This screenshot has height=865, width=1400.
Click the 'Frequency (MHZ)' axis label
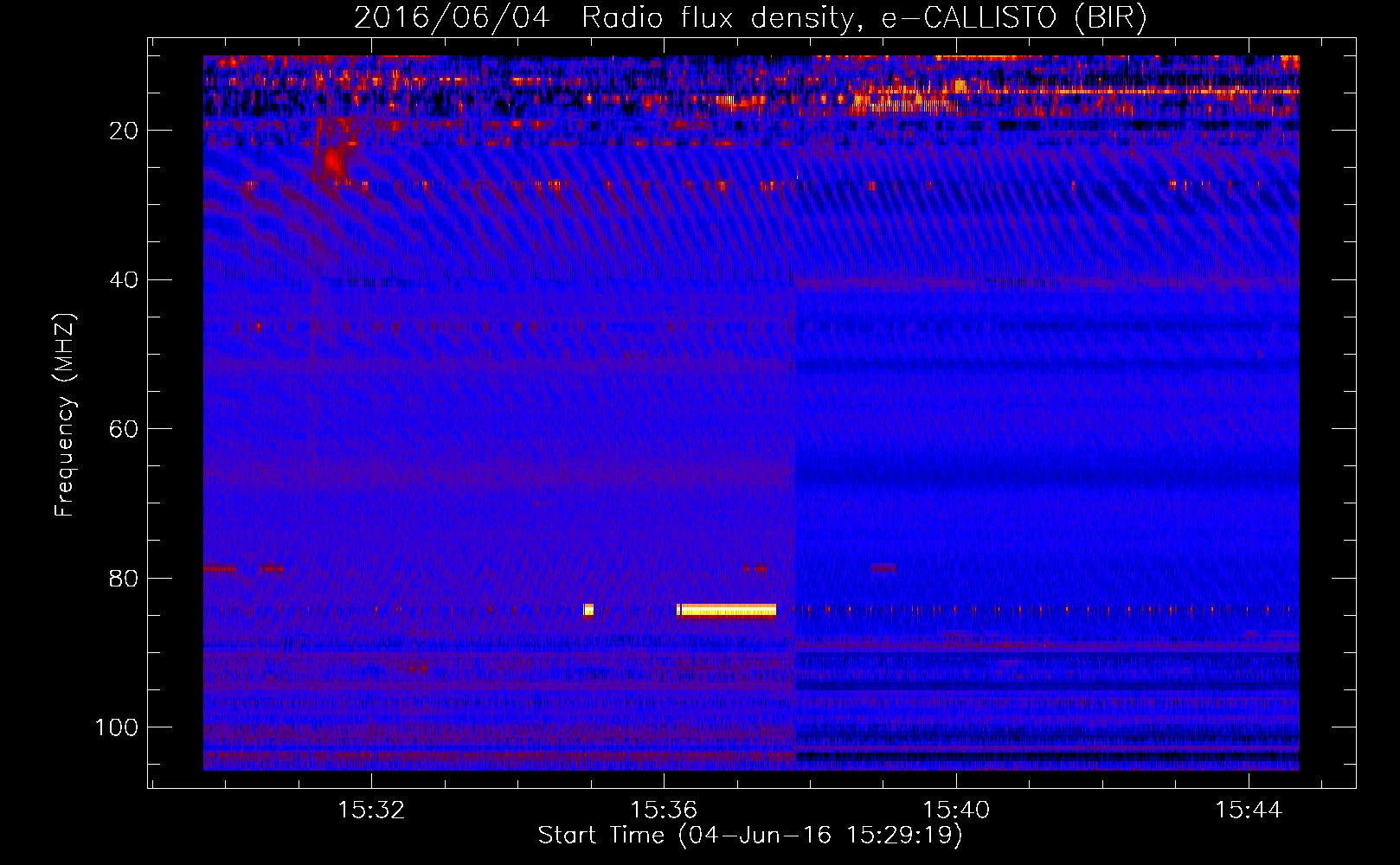(65, 414)
